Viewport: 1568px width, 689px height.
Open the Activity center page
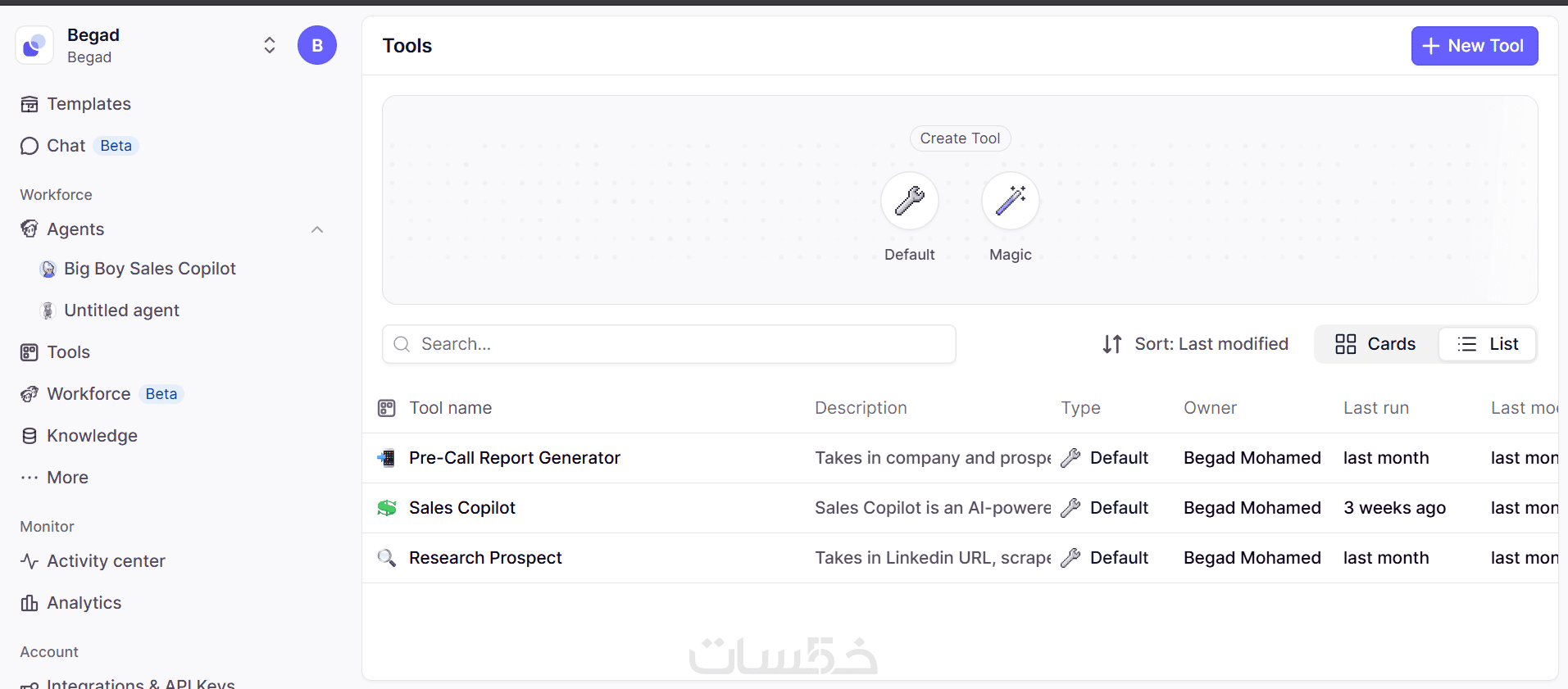(x=106, y=561)
